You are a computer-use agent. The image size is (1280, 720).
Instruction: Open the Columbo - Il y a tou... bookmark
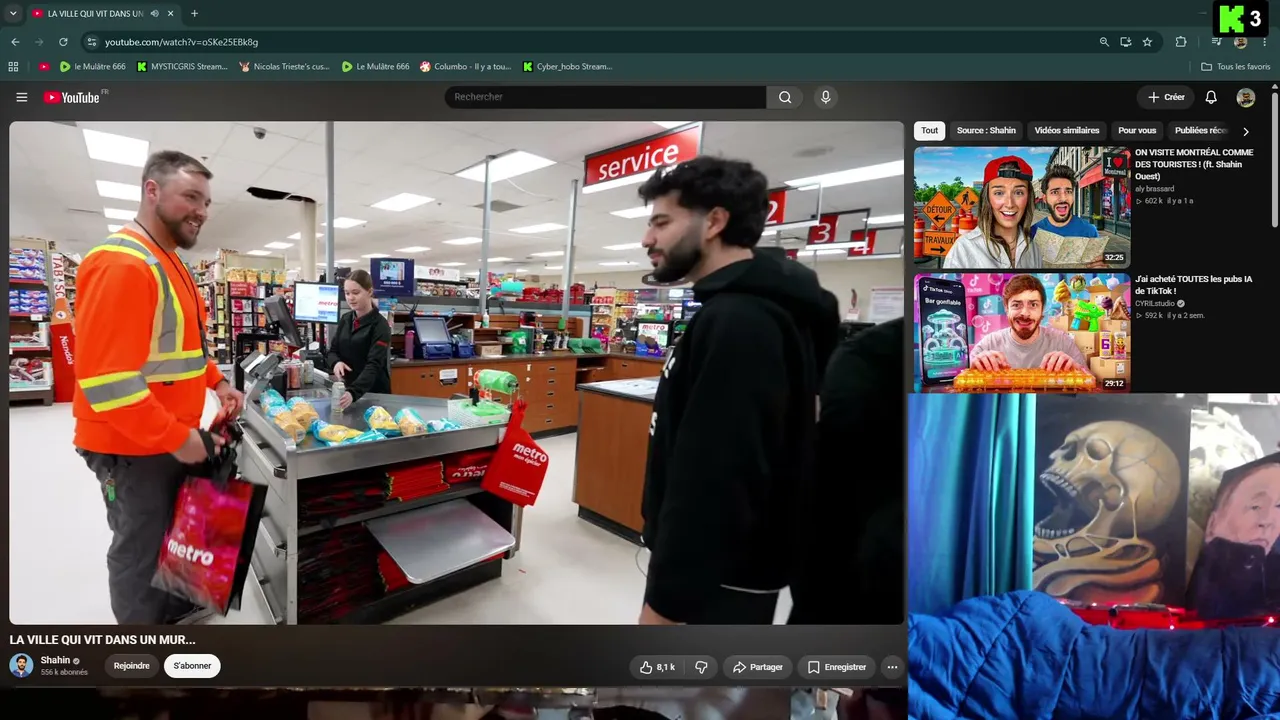[465, 67]
